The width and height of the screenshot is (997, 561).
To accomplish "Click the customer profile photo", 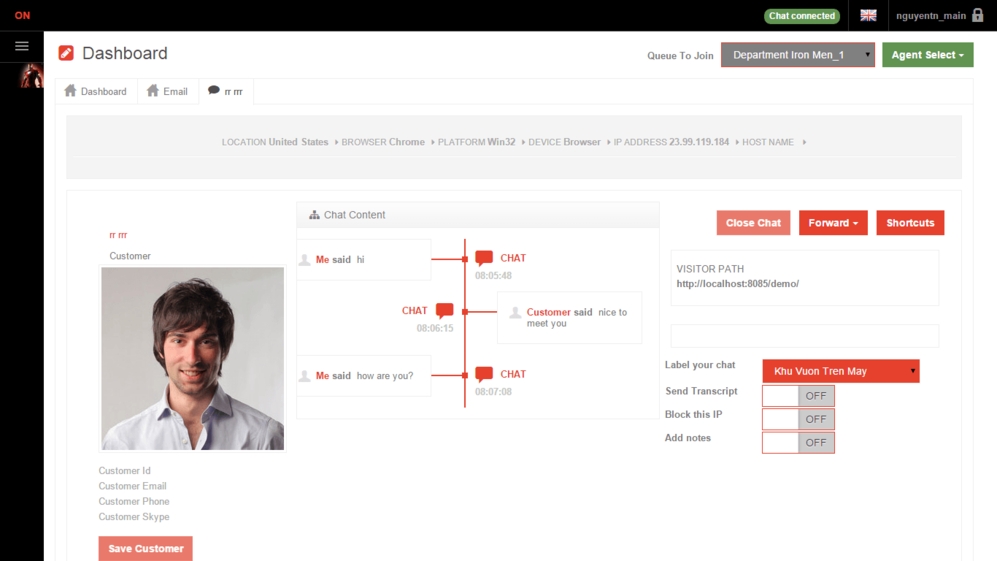I will [193, 358].
